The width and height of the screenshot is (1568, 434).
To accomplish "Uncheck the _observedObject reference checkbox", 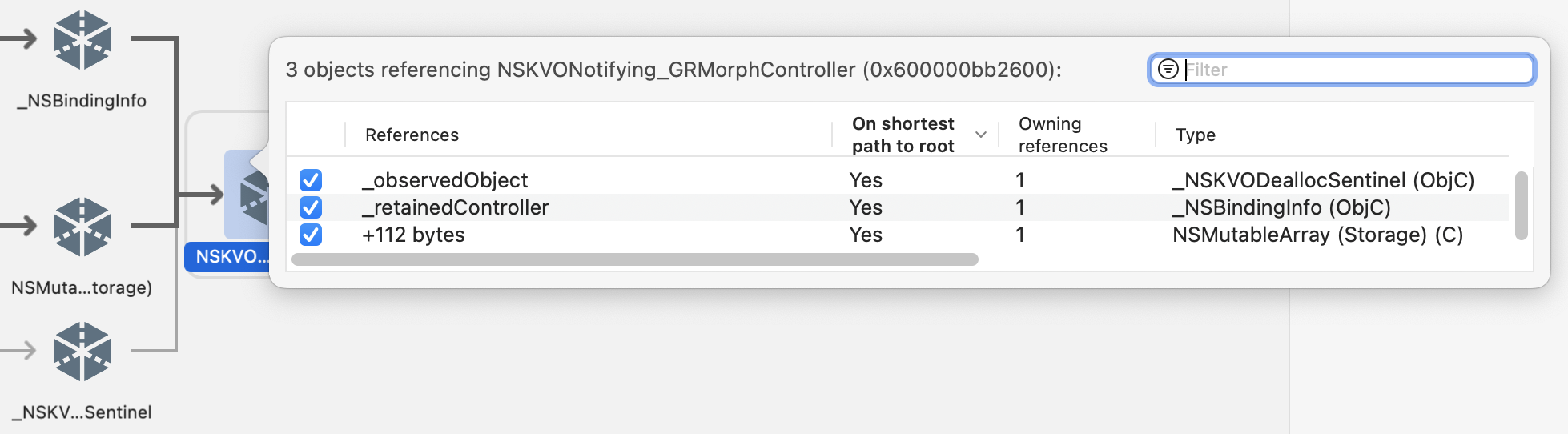I will [311, 180].
